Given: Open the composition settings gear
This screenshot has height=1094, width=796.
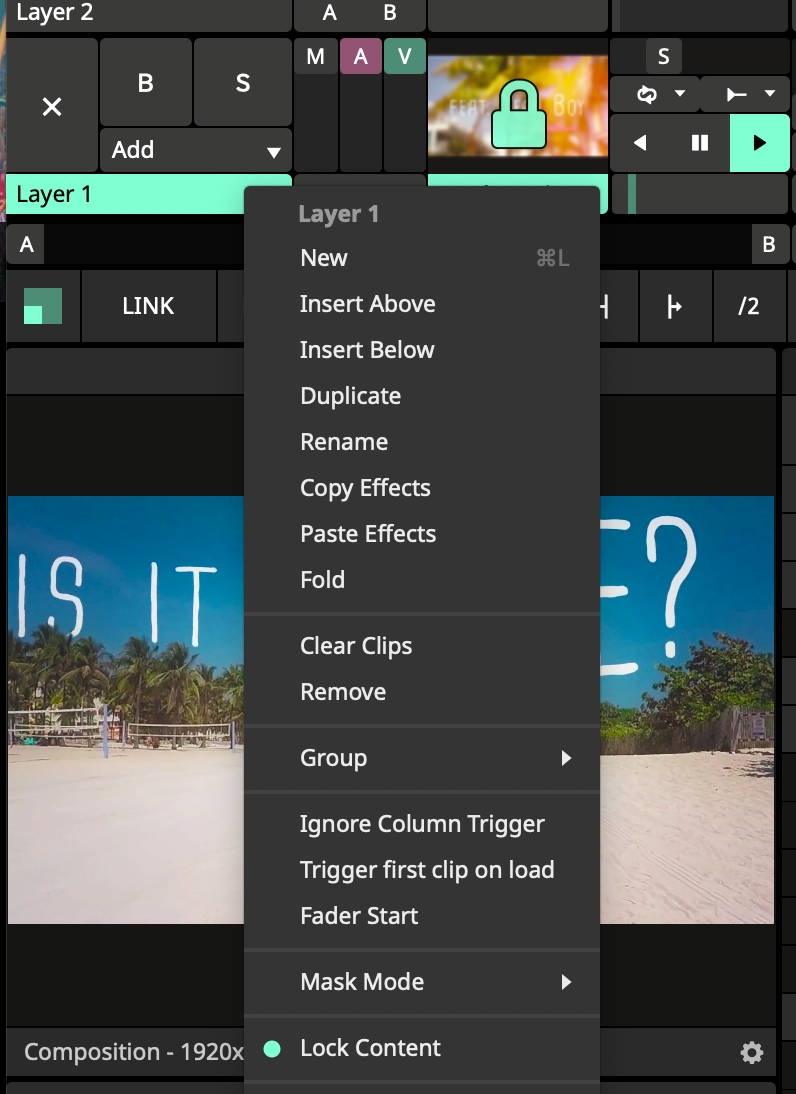Looking at the screenshot, I should (751, 1052).
